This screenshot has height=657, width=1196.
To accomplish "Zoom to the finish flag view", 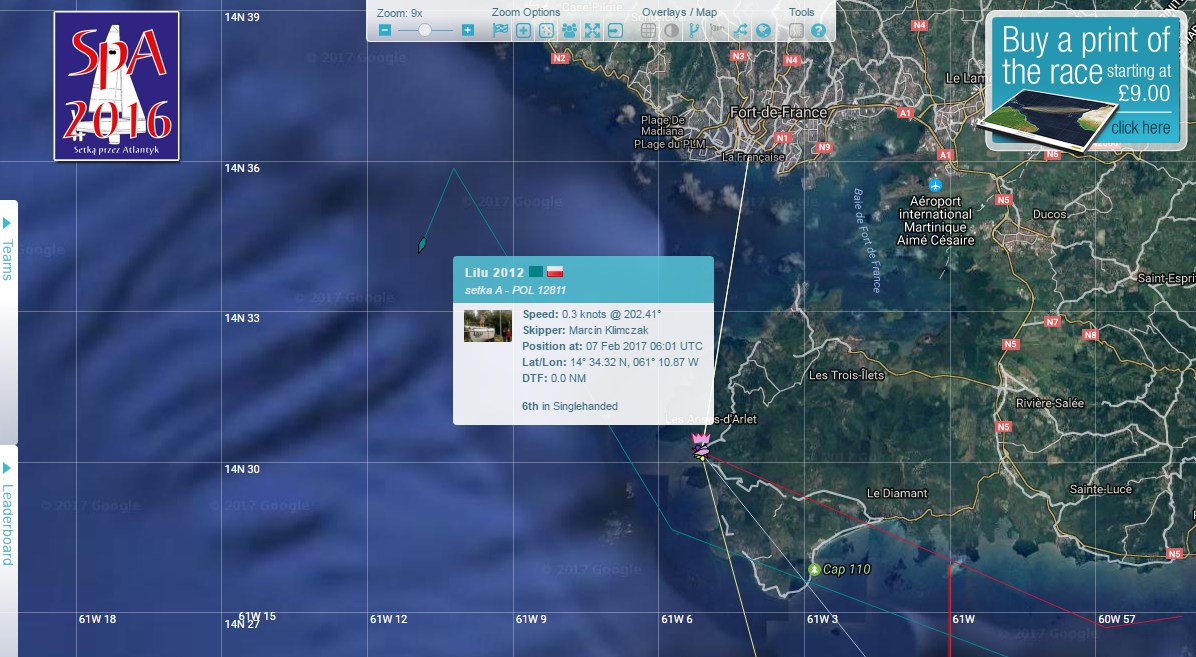I will [500, 31].
